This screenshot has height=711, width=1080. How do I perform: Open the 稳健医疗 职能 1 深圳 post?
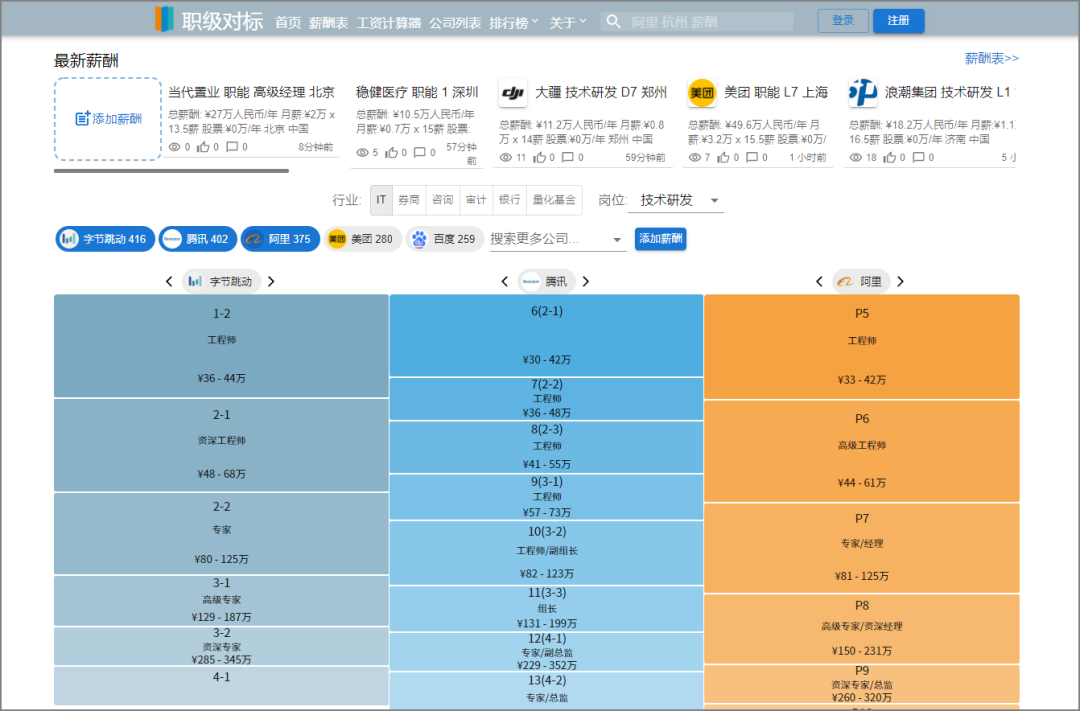pos(417,92)
